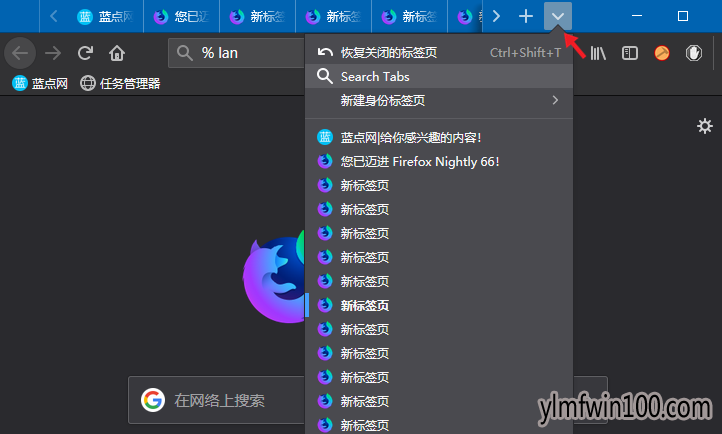Expand 新建身份标签页 submenu

[439, 100]
